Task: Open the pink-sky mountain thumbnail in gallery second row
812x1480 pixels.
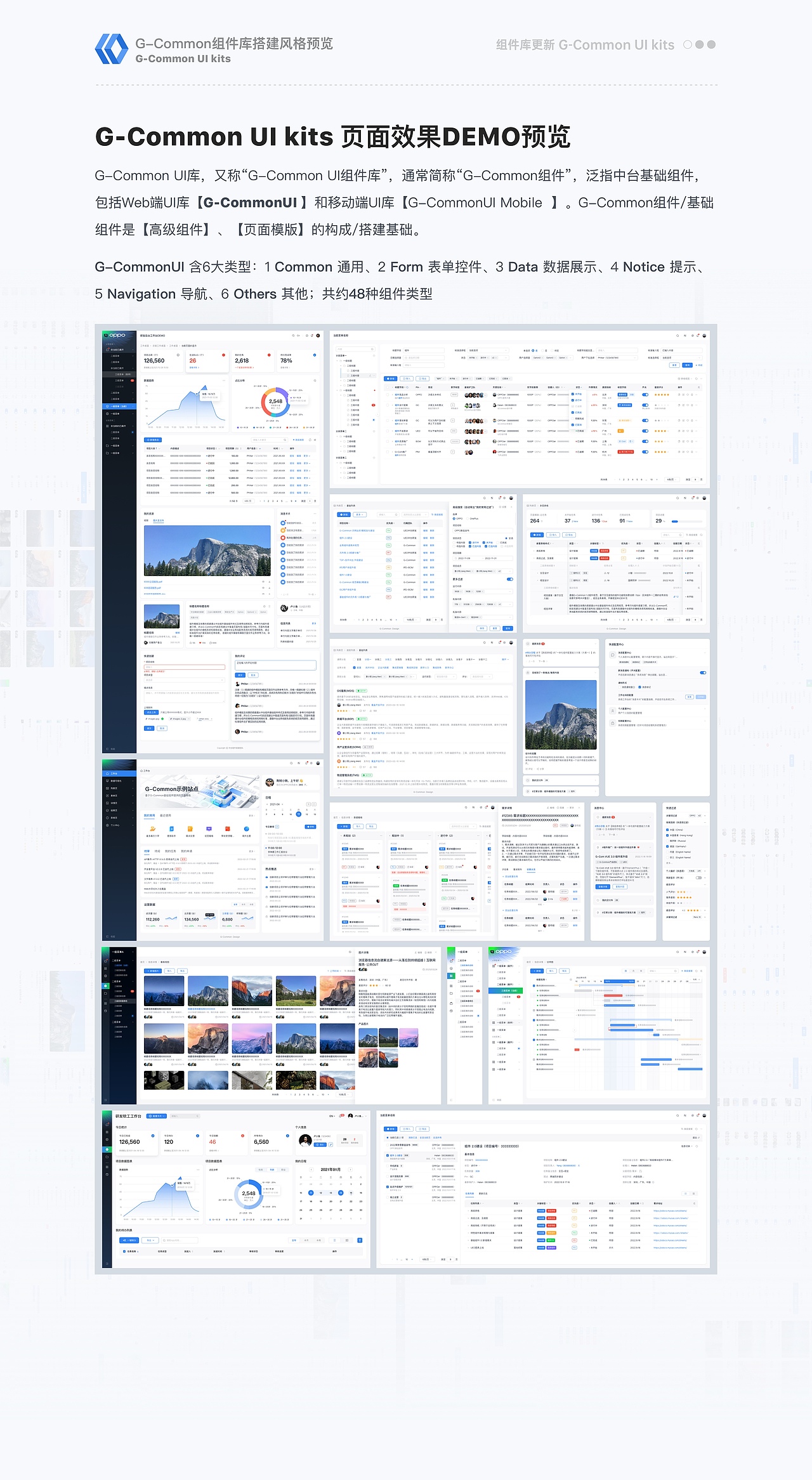Action: click(252, 1038)
